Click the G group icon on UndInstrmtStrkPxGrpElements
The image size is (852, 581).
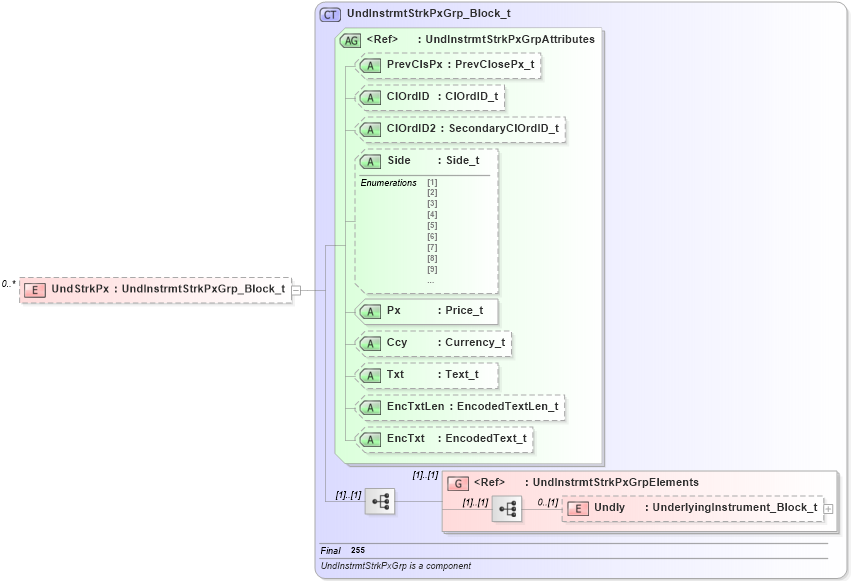[x=460, y=482]
